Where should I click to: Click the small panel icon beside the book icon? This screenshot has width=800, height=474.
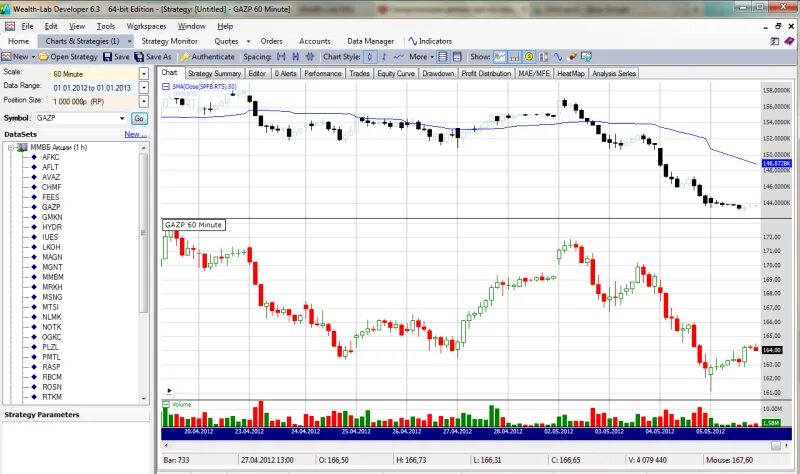click(774, 41)
